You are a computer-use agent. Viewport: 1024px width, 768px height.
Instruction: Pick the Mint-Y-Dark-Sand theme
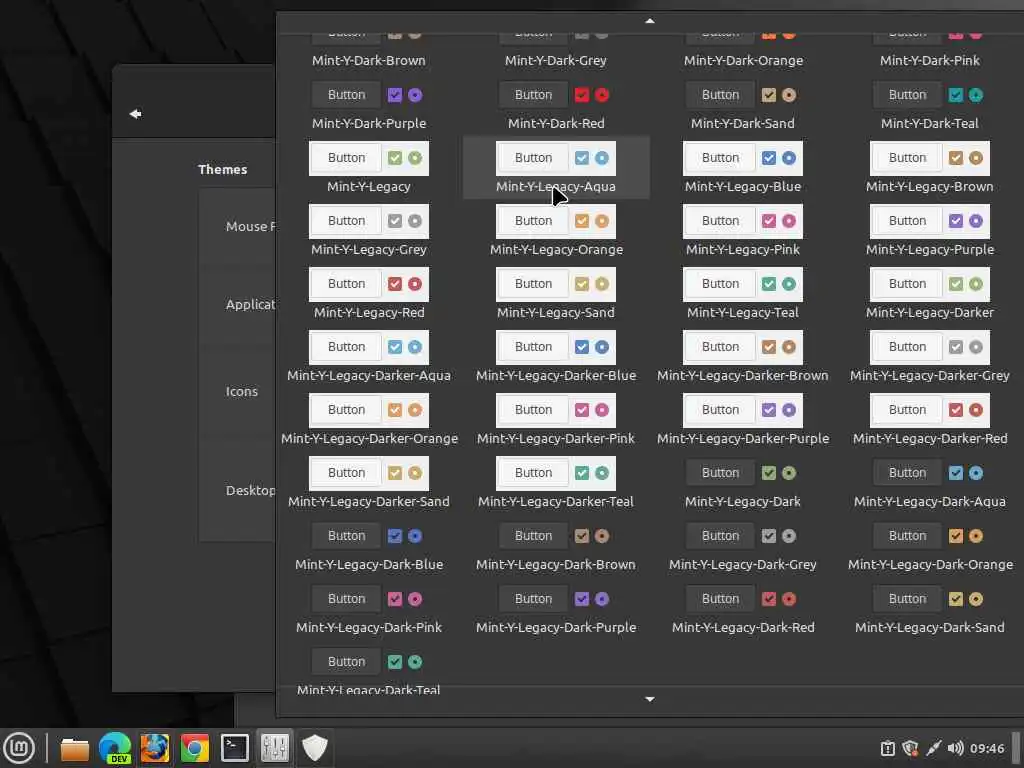743,104
